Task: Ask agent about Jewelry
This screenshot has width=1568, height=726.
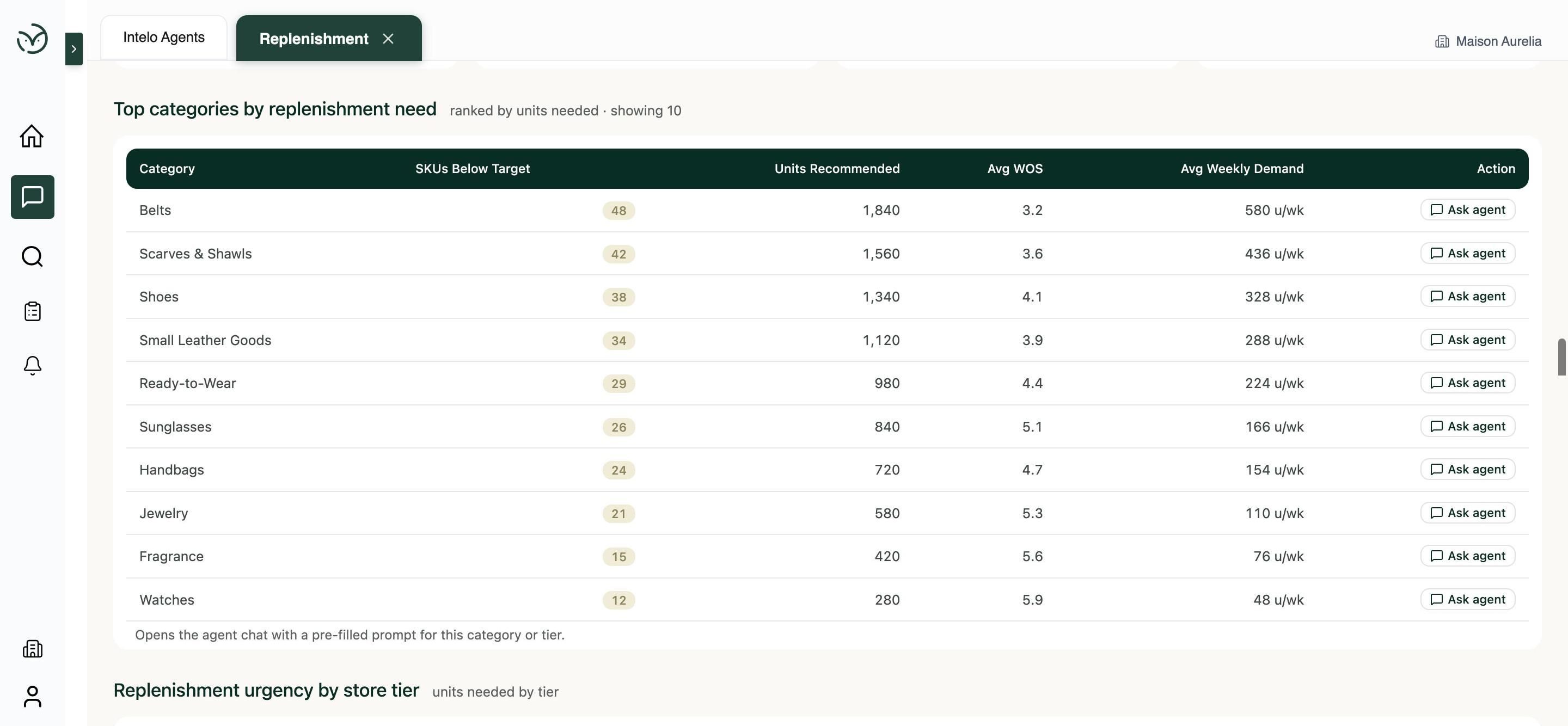Action: coord(1468,513)
